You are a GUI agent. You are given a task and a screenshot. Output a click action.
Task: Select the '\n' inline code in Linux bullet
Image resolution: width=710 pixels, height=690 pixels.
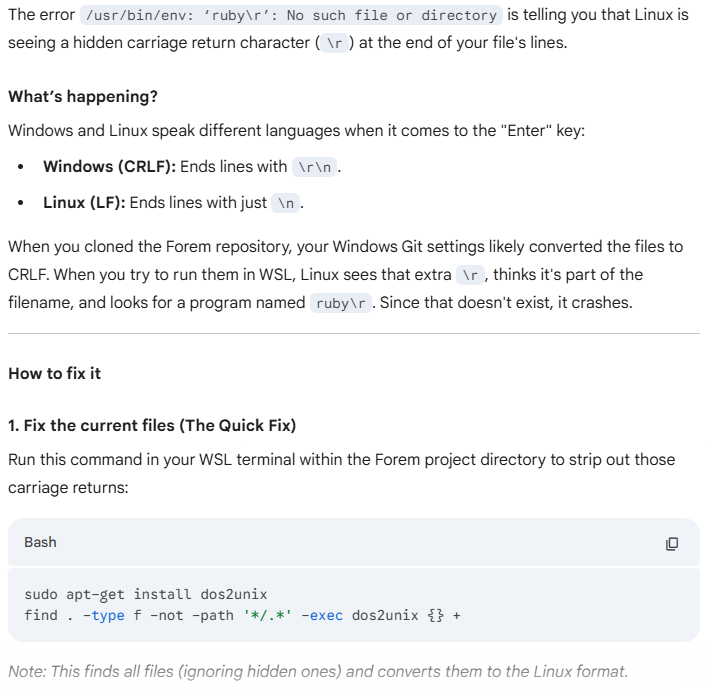[285, 203]
